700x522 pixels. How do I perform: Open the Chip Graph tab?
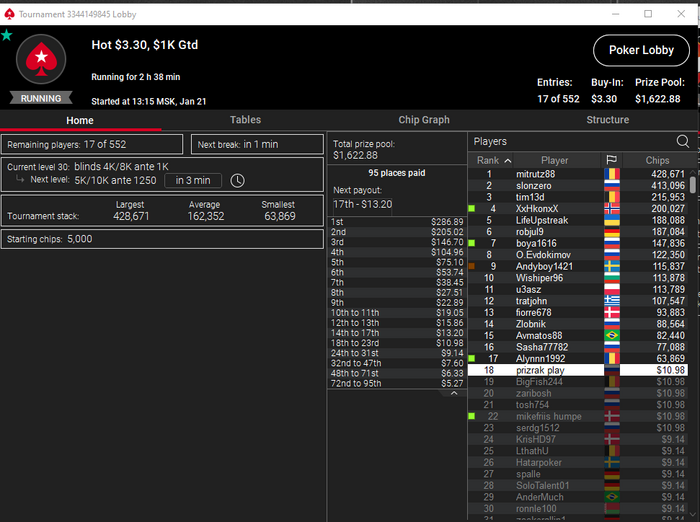424,120
